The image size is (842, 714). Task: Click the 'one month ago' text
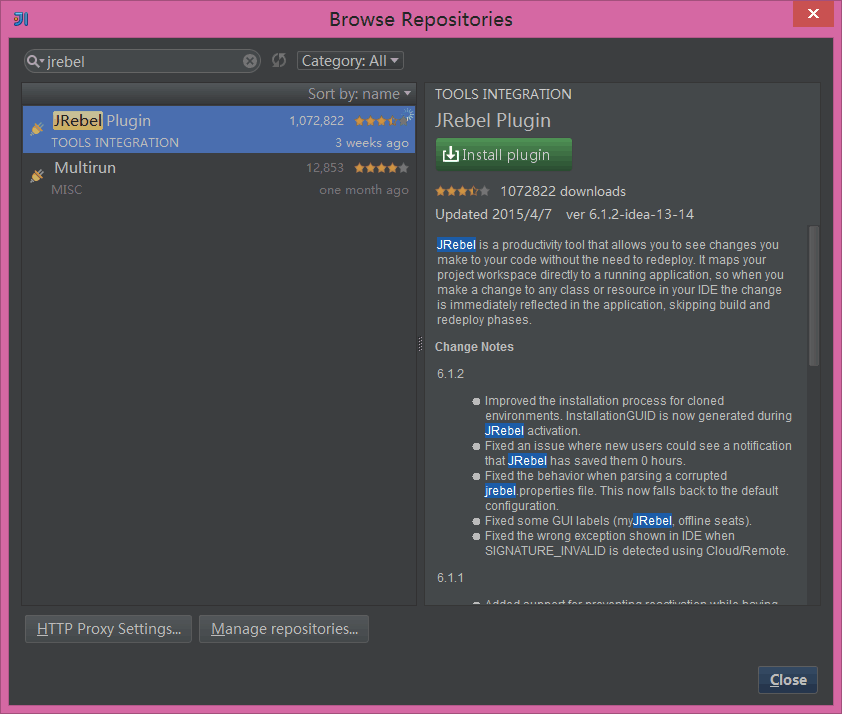click(364, 190)
